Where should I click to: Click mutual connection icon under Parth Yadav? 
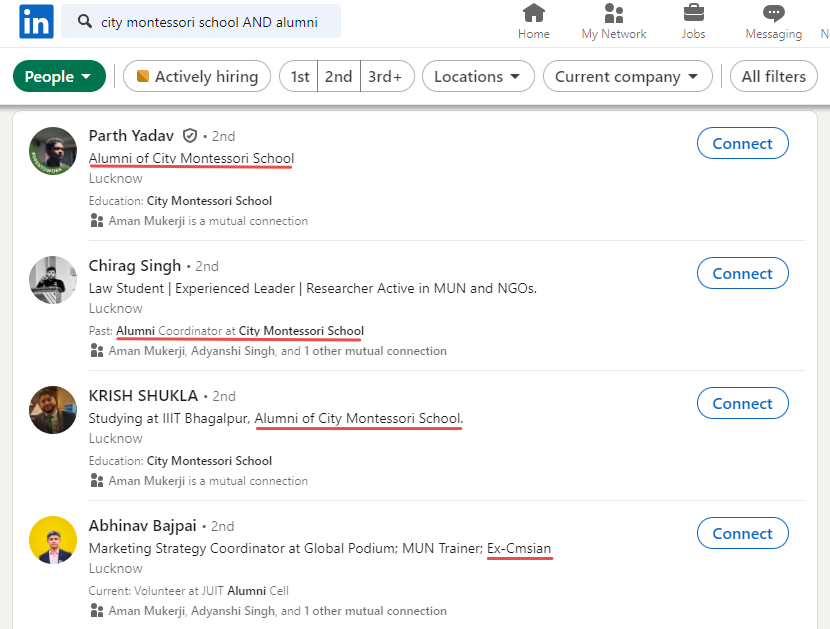pos(96,221)
